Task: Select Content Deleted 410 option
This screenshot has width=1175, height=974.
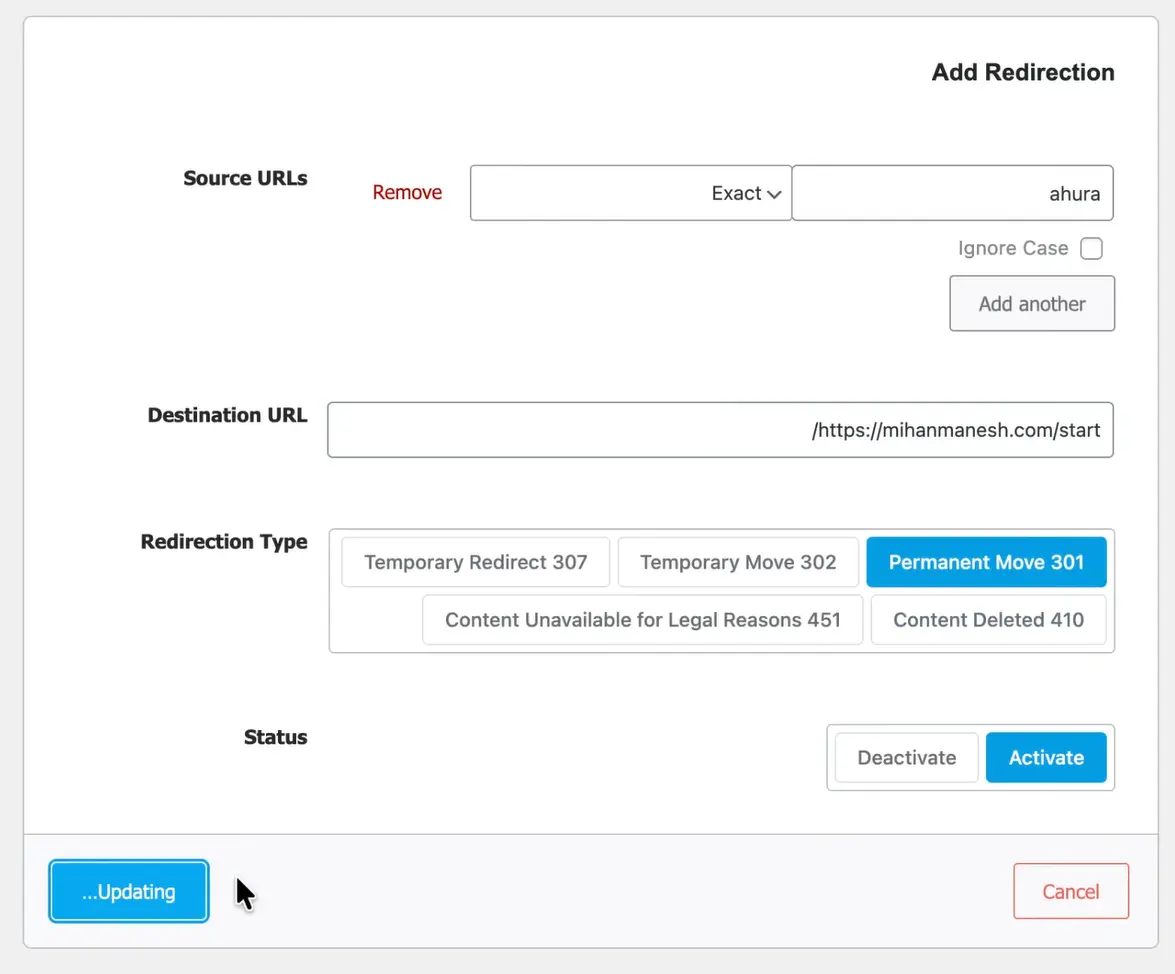Action: [988, 620]
